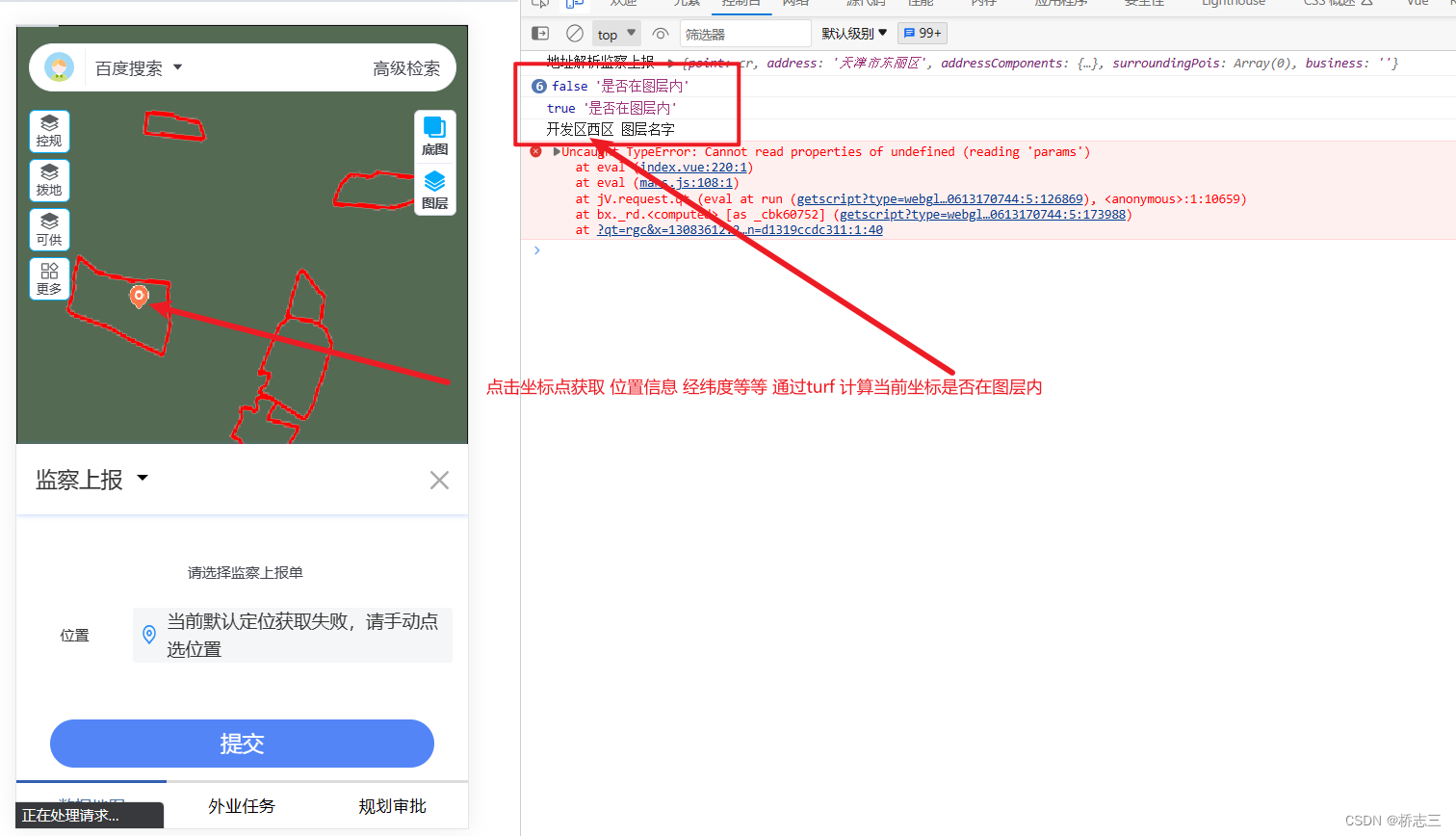
Task: Focus the 筛选器 filter input
Action: point(746,35)
